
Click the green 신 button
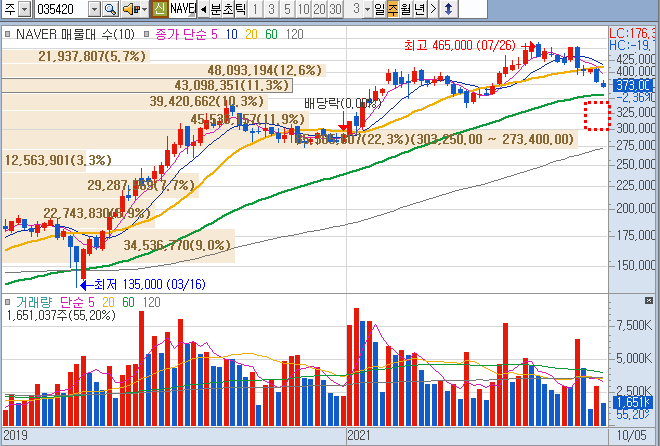click(159, 9)
